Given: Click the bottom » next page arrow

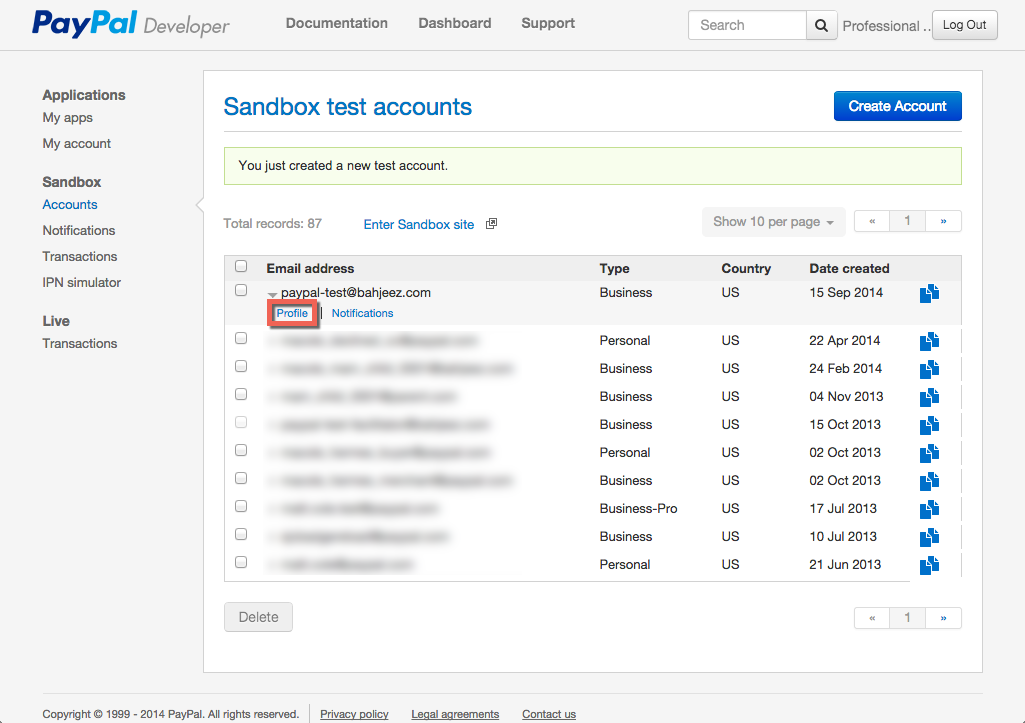Looking at the screenshot, I should (943, 618).
